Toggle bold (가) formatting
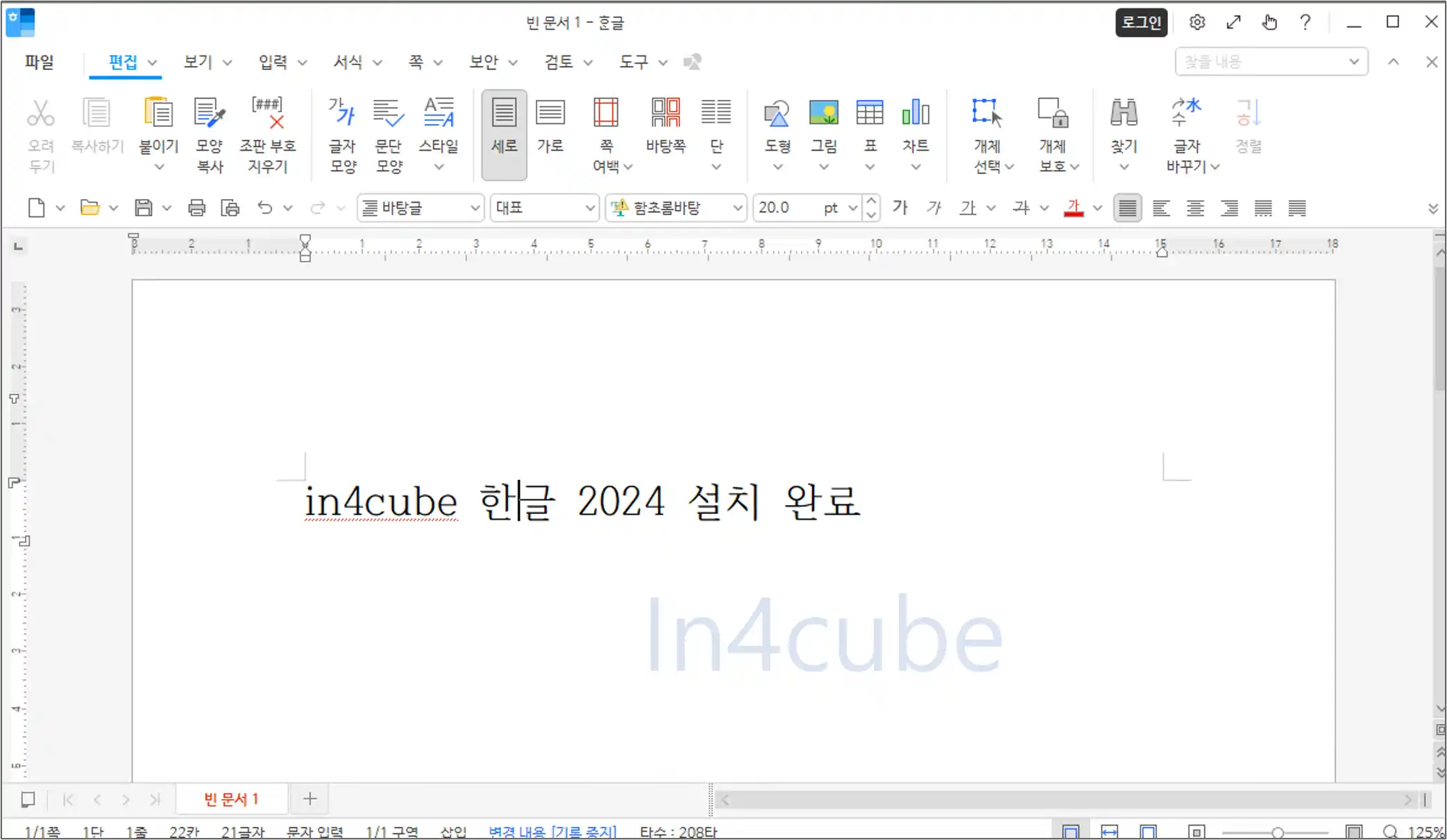The height and width of the screenshot is (840, 1447). (x=900, y=207)
